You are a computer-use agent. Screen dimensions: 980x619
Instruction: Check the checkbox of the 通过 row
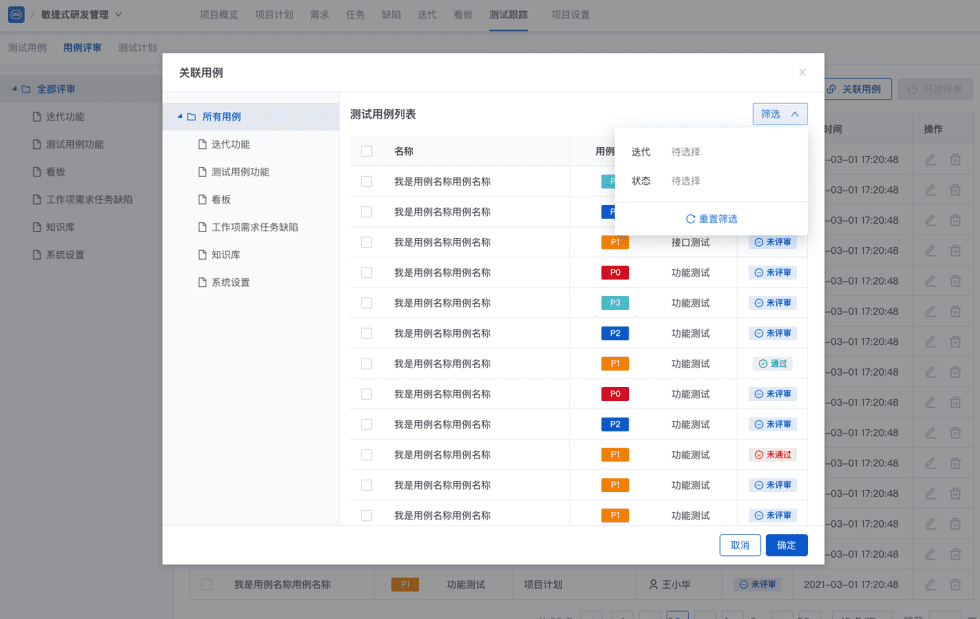[367, 363]
